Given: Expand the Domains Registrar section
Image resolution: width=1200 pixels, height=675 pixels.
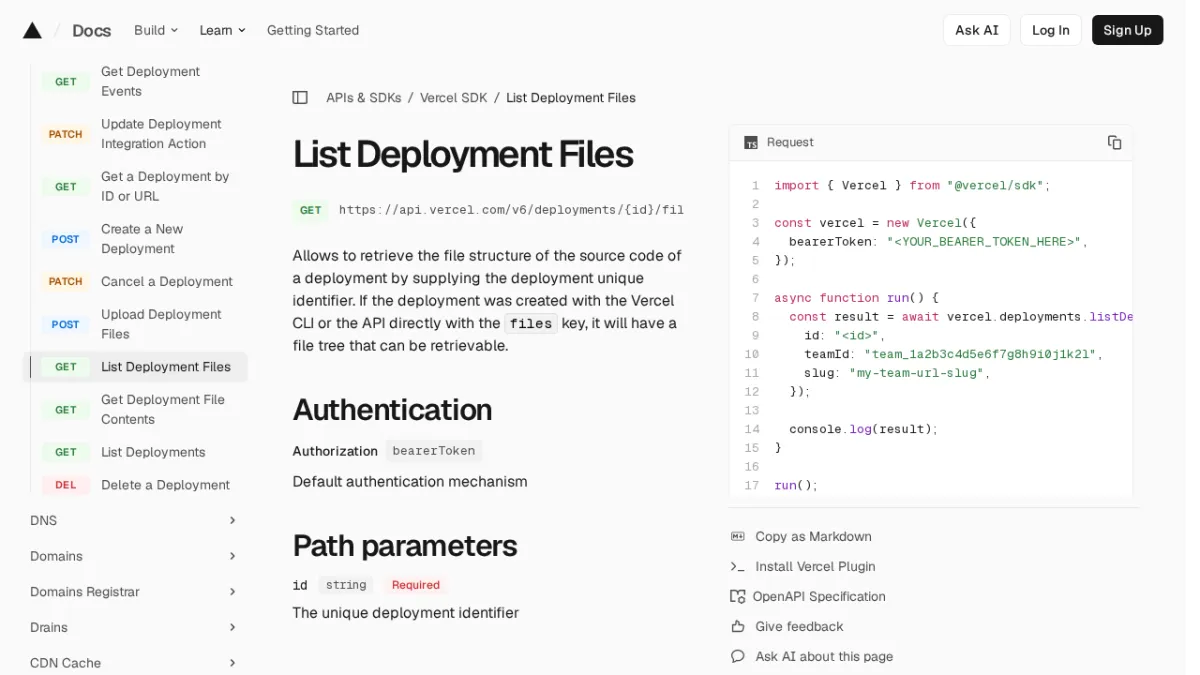Looking at the screenshot, I should 134,592.
